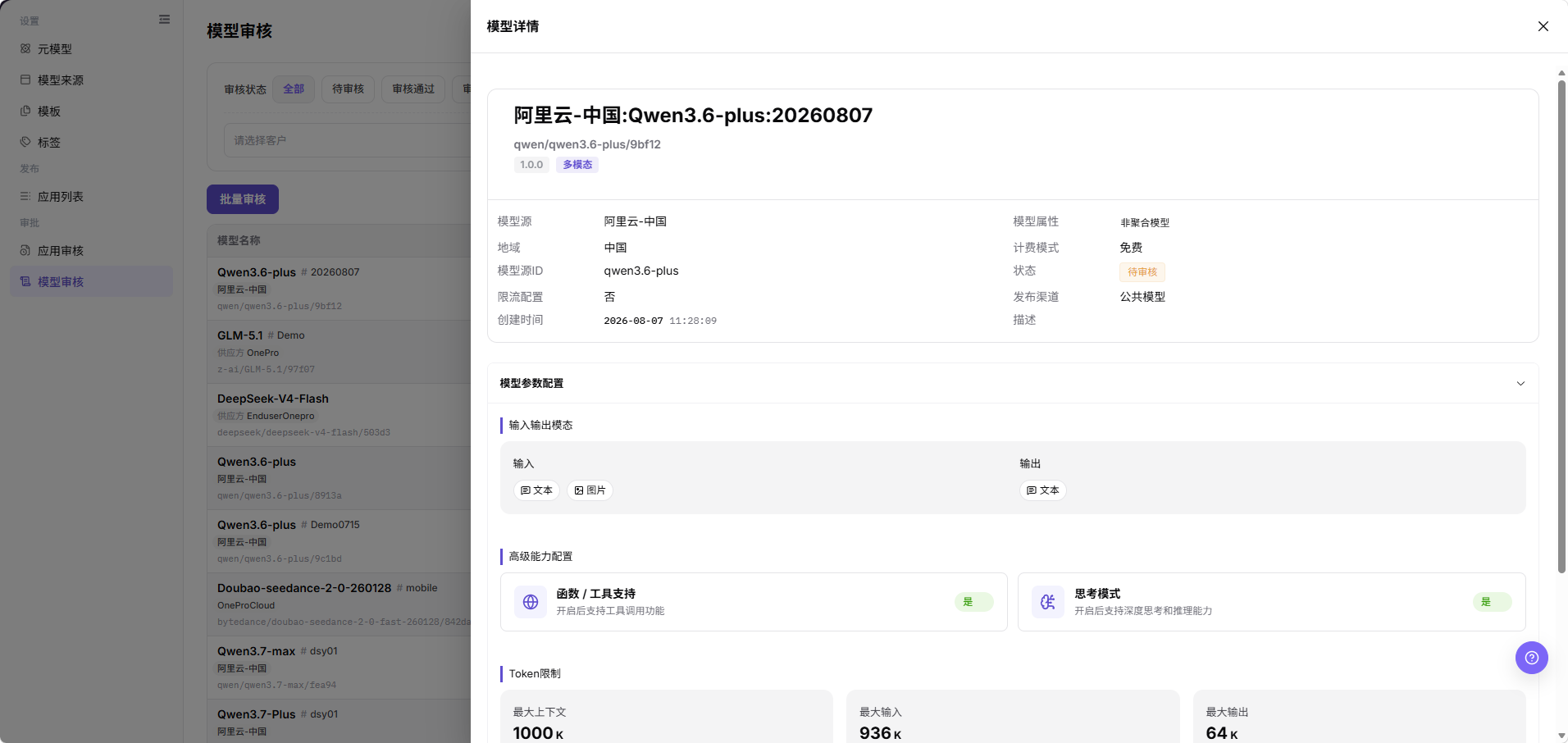Click the 批量审核 button

point(243,199)
